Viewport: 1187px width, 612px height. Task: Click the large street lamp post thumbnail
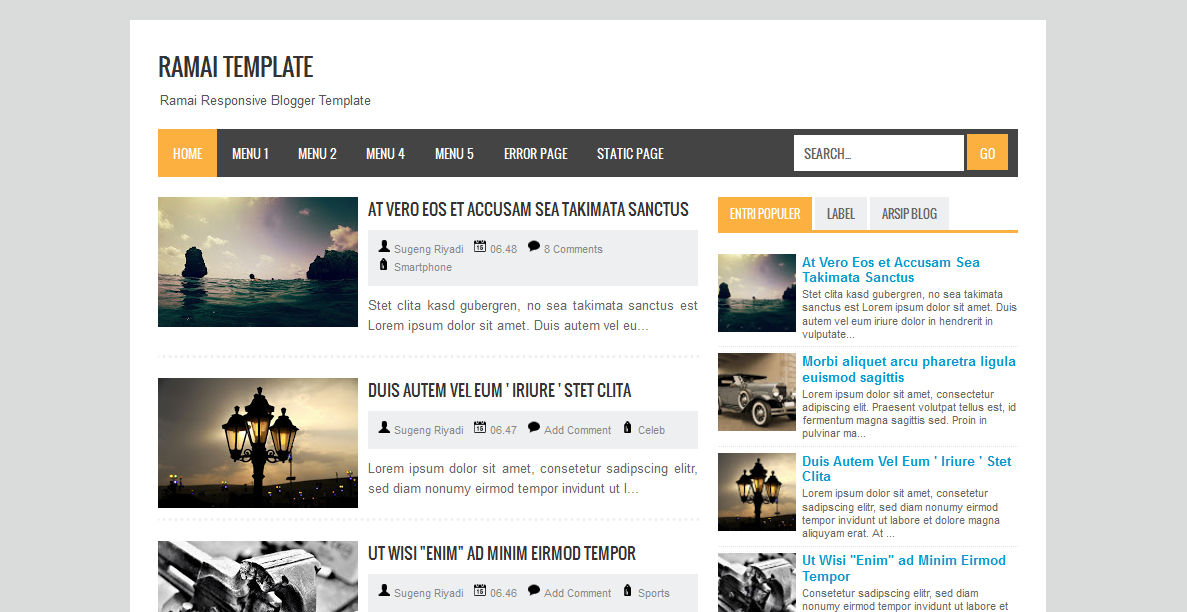tap(257, 443)
